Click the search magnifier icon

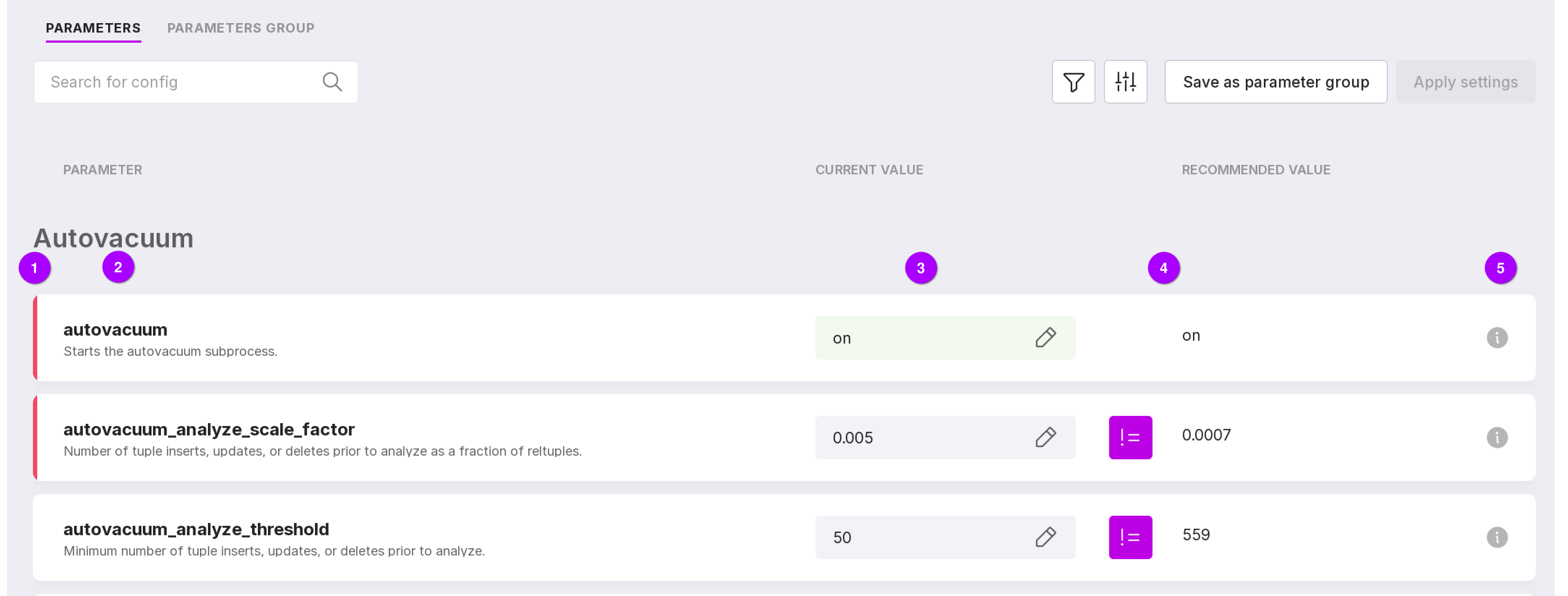coord(332,82)
